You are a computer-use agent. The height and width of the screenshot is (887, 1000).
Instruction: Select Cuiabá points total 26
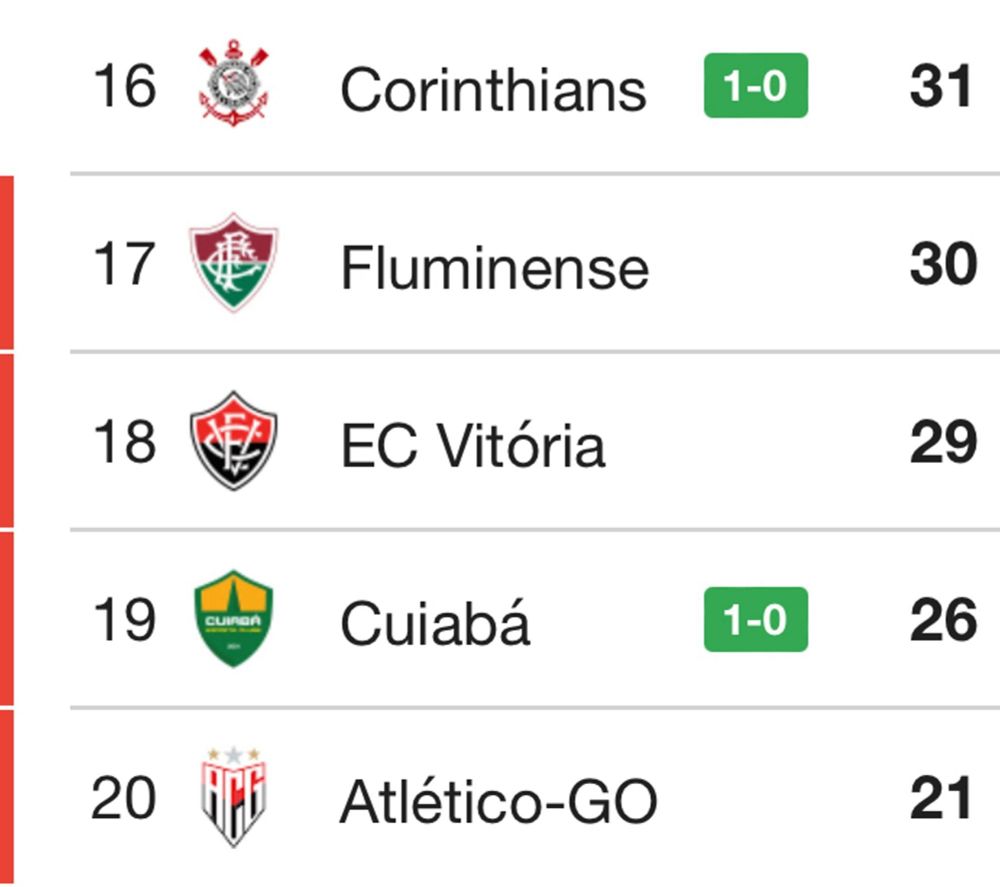coord(943,619)
